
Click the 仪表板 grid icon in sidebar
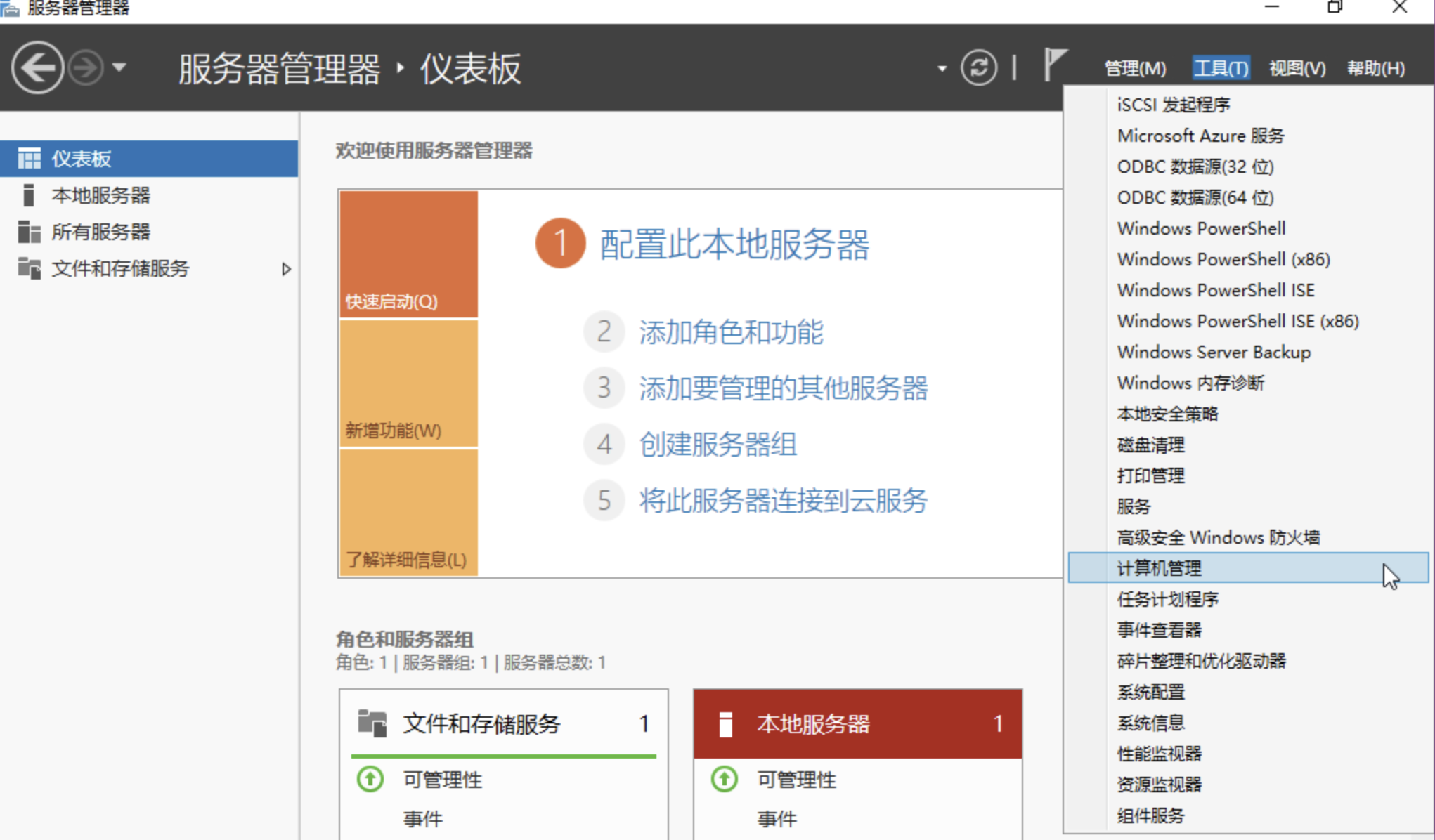[x=29, y=159]
